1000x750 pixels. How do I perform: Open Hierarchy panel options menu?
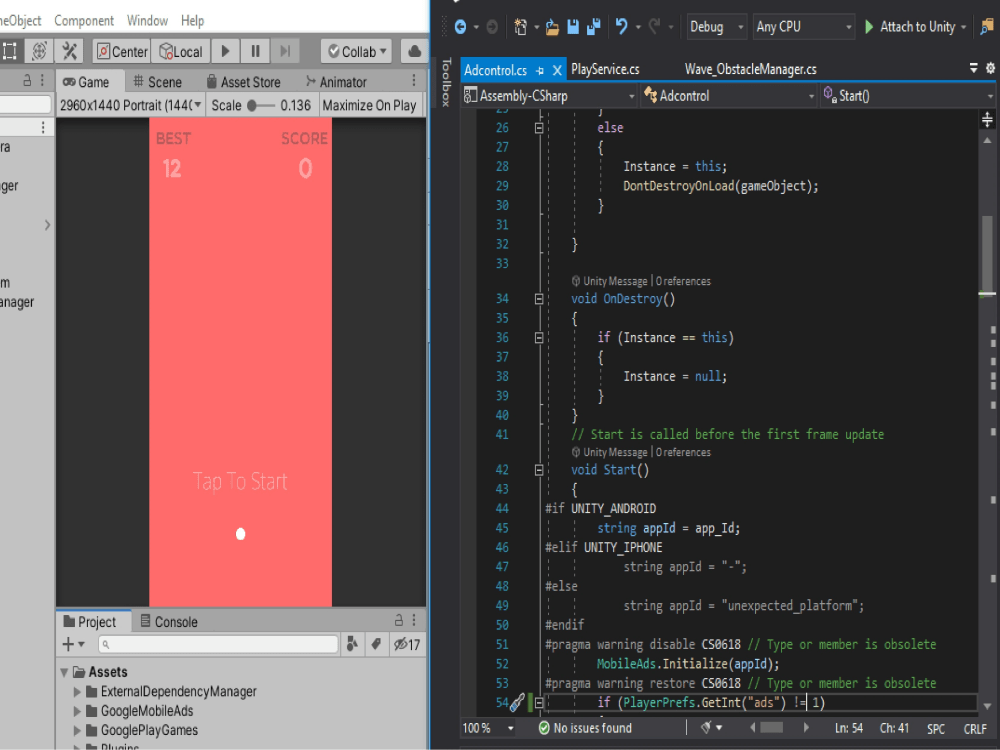click(42, 80)
